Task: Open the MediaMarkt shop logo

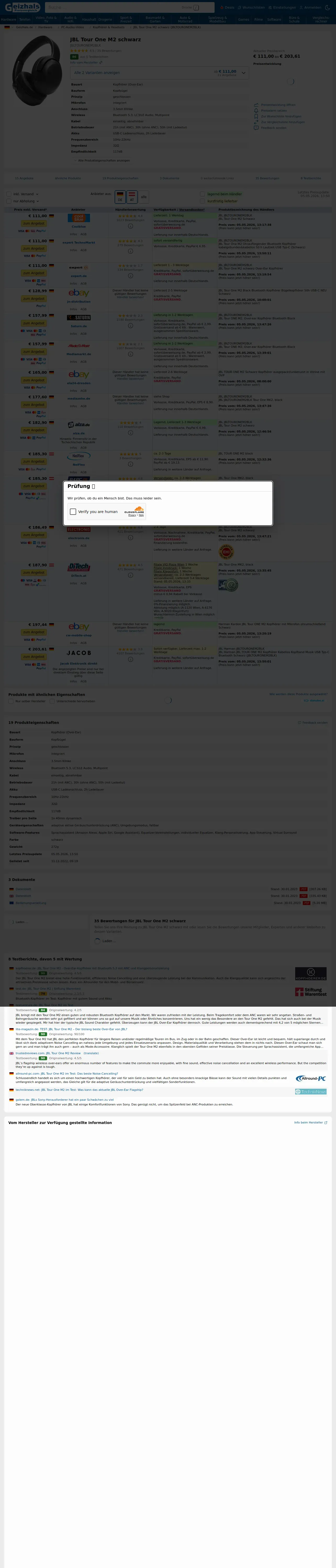Action: [79, 345]
